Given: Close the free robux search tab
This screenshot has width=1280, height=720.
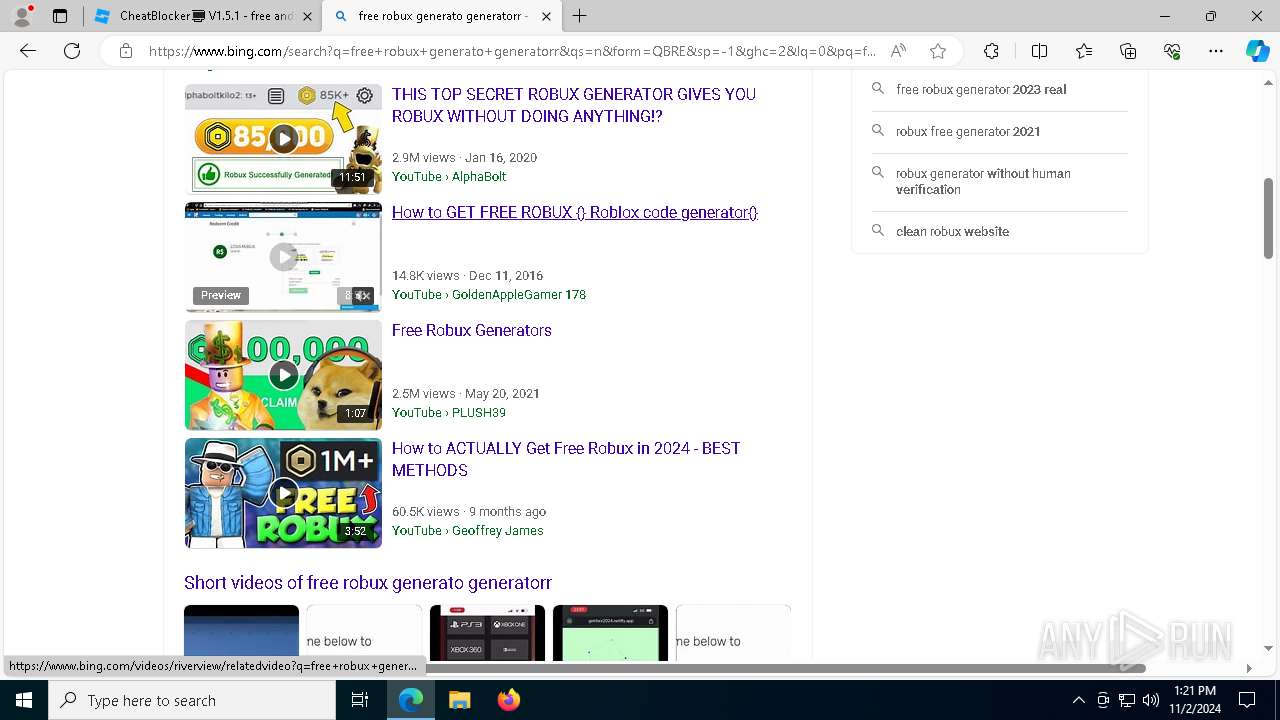Looking at the screenshot, I should (x=546, y=16).
